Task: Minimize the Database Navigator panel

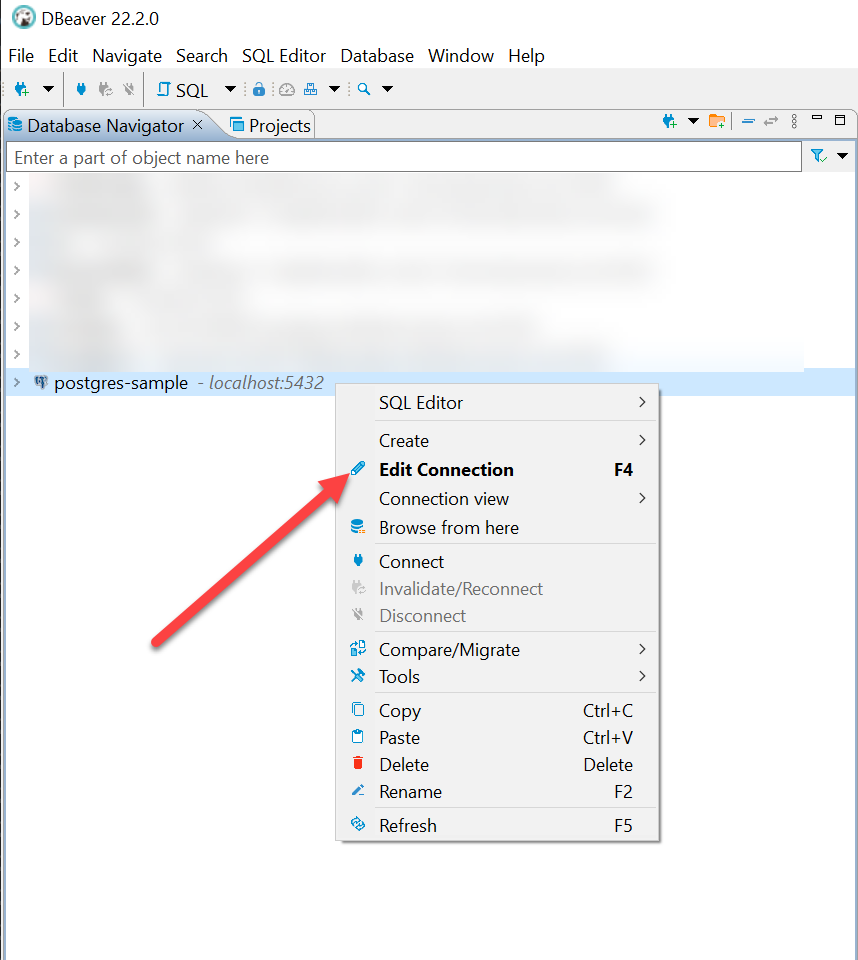Action: pyautogui.click(x=817, y=117)
